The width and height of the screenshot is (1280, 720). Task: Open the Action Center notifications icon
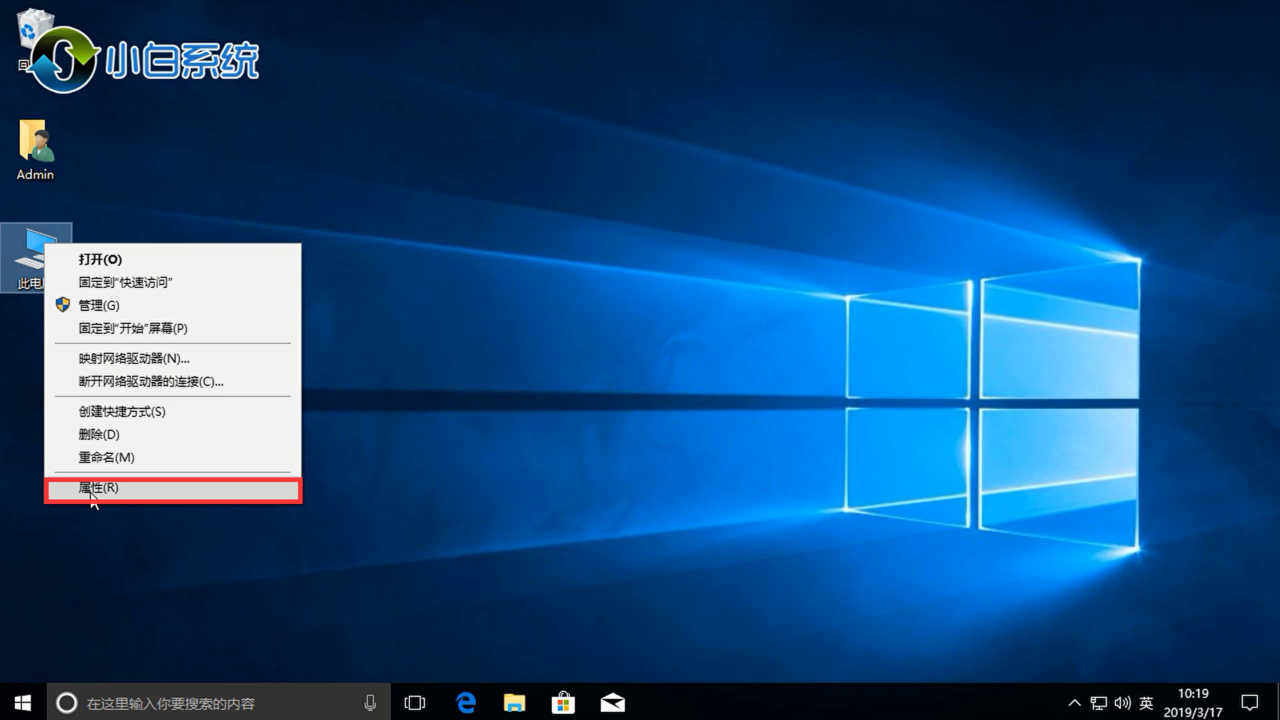coord(1249,703)
